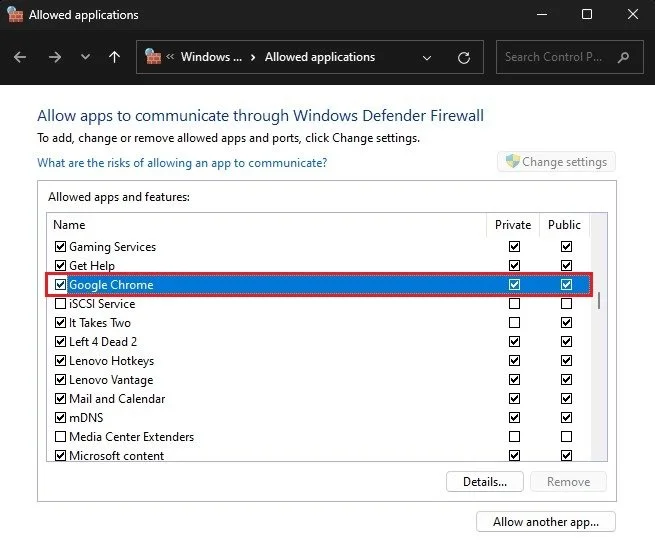Go up one level arrow
The image size is (655, 542).
click(x=114, y=57)
